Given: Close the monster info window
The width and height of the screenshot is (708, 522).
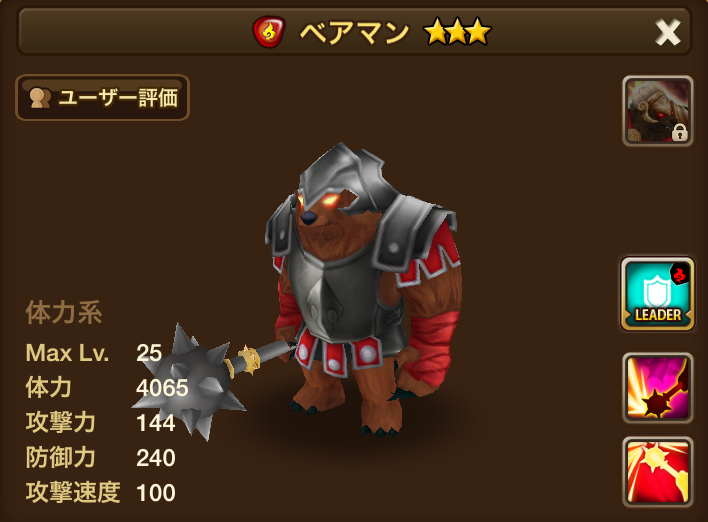Looking at the screenshot, I should click(668, 32).
